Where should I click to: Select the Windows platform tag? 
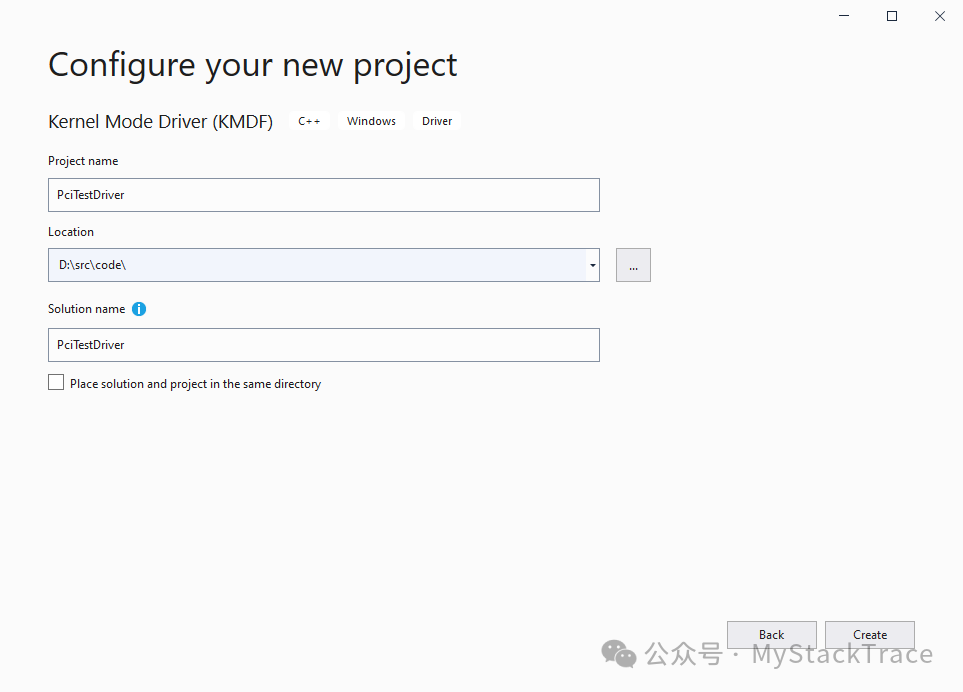(x=370, y=120)
